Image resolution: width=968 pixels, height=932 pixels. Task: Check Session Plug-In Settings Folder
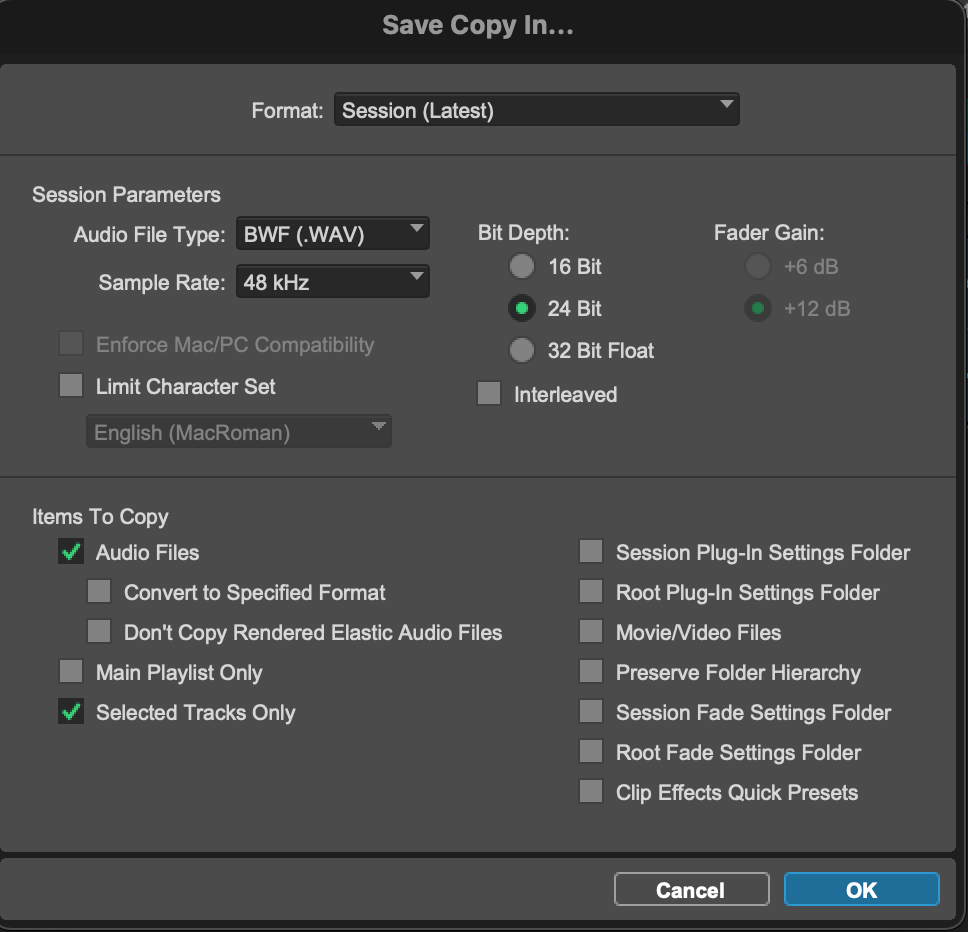click(591, 552)
